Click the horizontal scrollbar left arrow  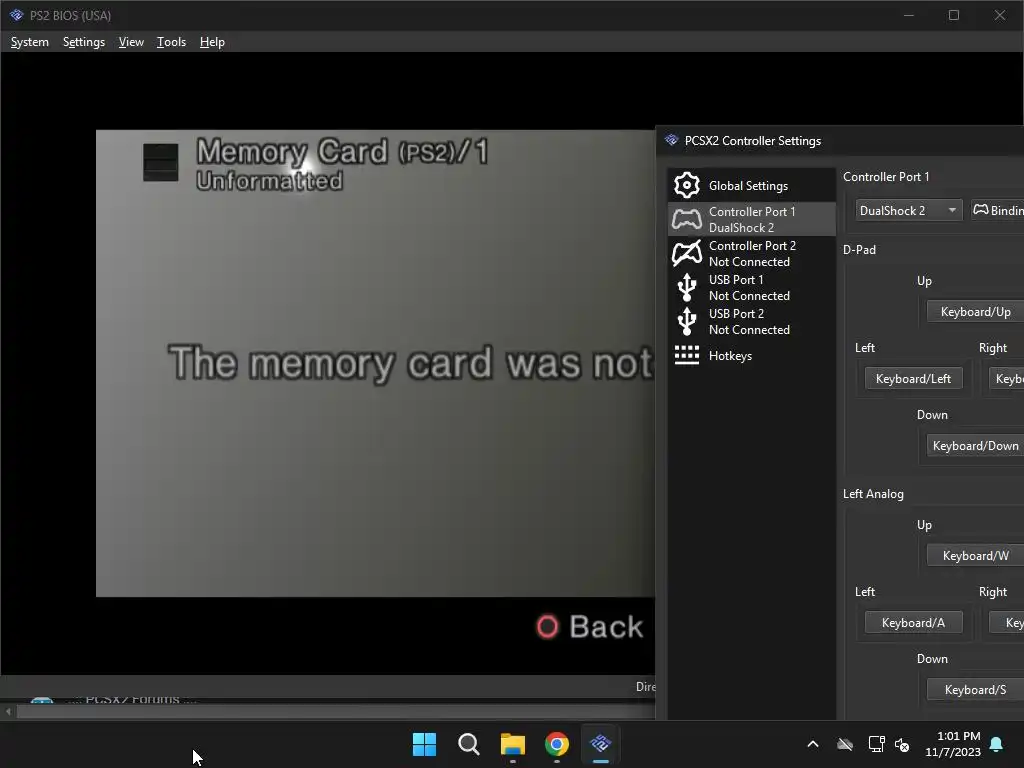pyautogui.click(x=8, y=712)
